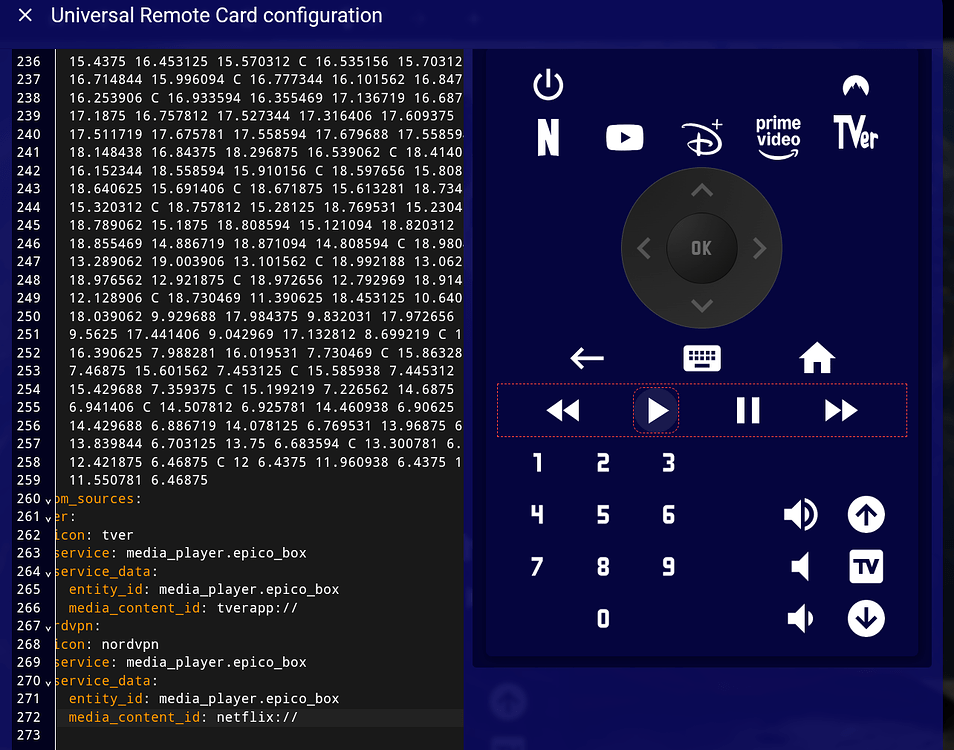Collapse the service_data fold on line 264

pyautogui.click(x=48, y=573)
